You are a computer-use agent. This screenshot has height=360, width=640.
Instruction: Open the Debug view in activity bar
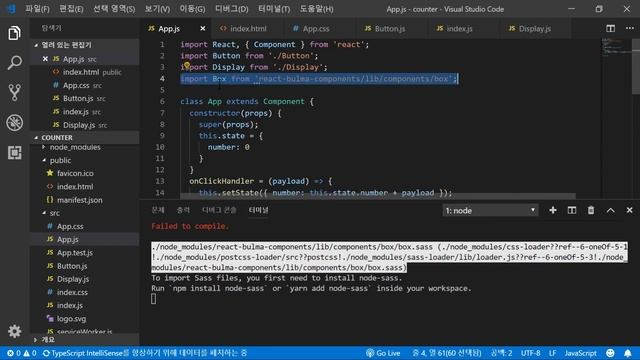pos(14,122)
